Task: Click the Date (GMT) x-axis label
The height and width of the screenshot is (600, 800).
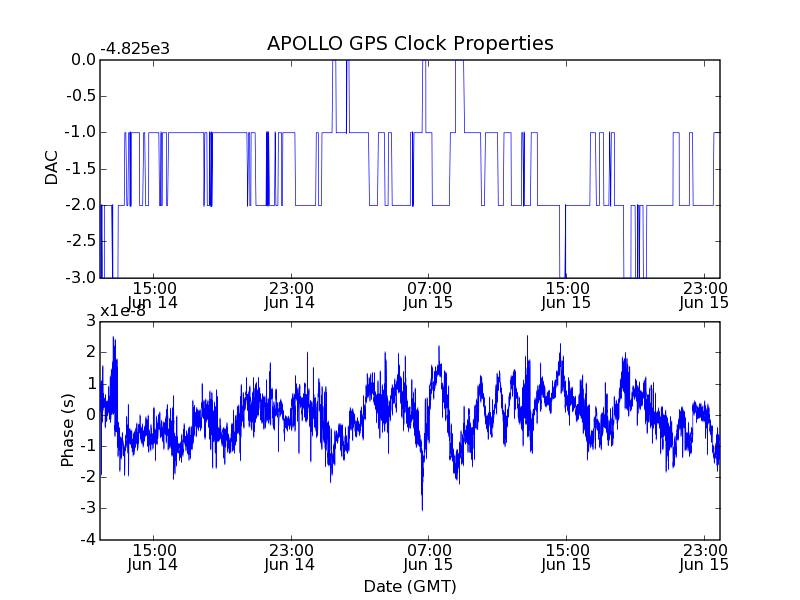Action: click(410, 586)
